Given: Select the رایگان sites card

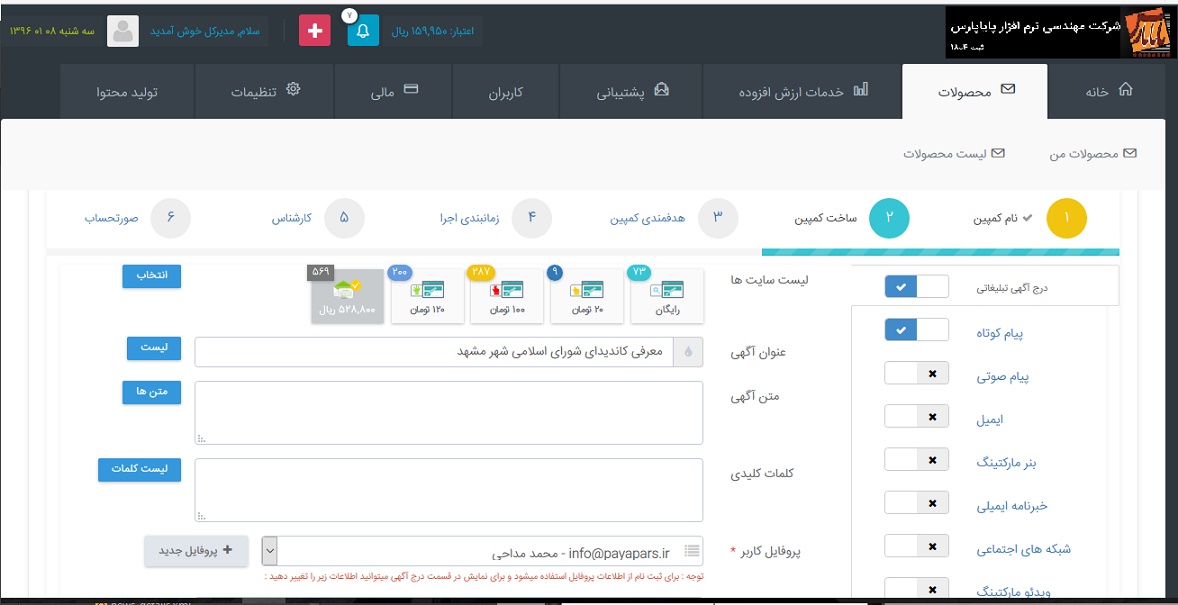Looking at the screenshot, I should pos(666,296).
